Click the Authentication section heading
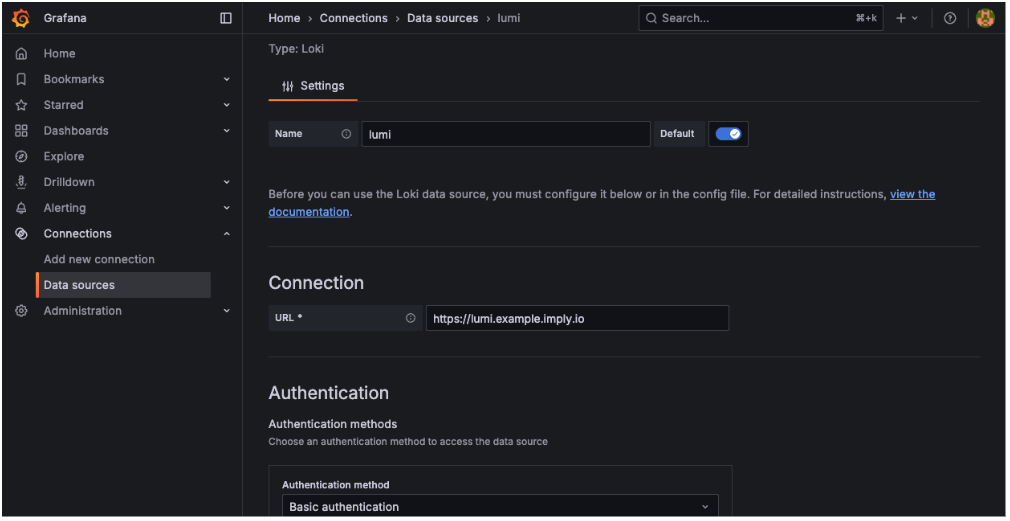Screen dimensions: 1010x521 pos(329,393)
